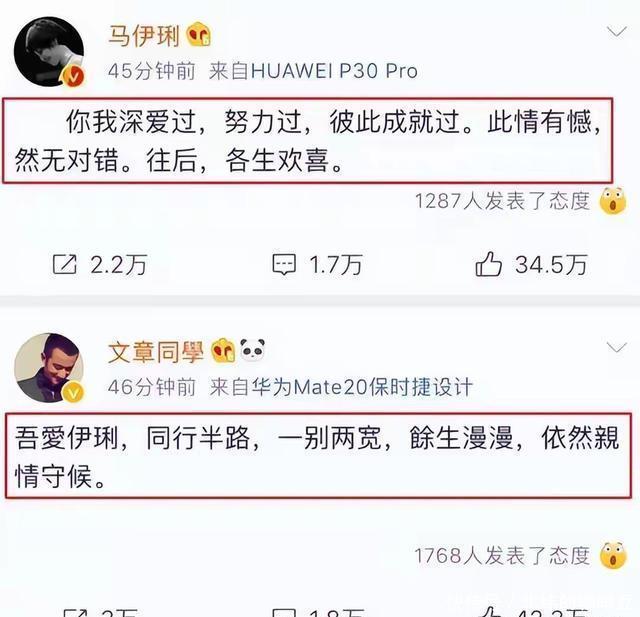Tap the 马伊琍 username link
Screen dimensions: 640x617
144,35
